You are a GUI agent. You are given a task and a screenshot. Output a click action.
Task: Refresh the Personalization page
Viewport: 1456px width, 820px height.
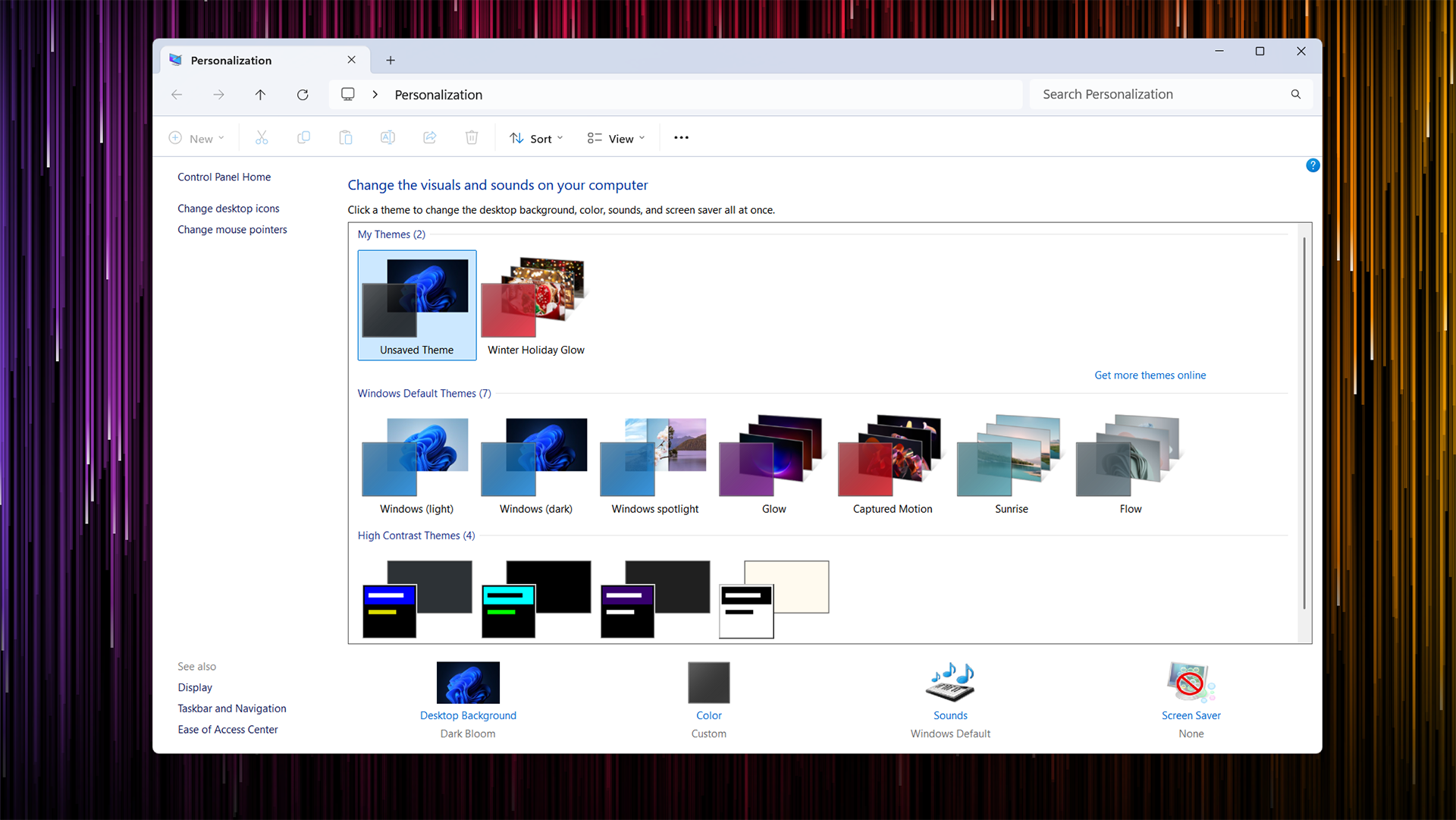(x=303, y=95)
